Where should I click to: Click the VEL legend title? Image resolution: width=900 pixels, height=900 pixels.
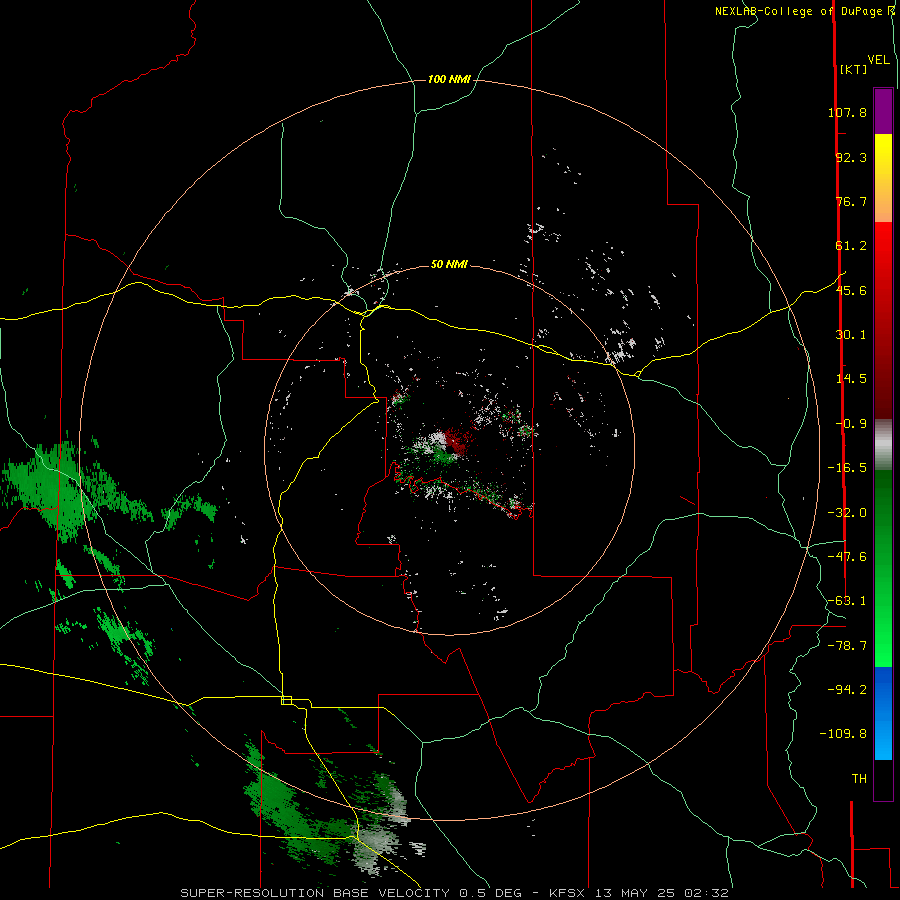coord(878,60)
